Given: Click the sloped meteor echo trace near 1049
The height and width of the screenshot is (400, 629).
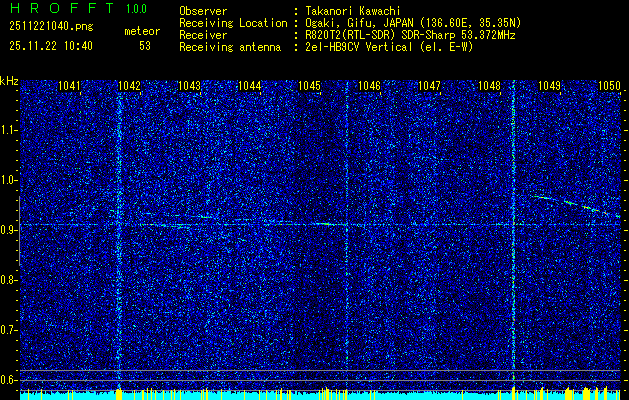Looking at the screenshot, I should (576, 205).
